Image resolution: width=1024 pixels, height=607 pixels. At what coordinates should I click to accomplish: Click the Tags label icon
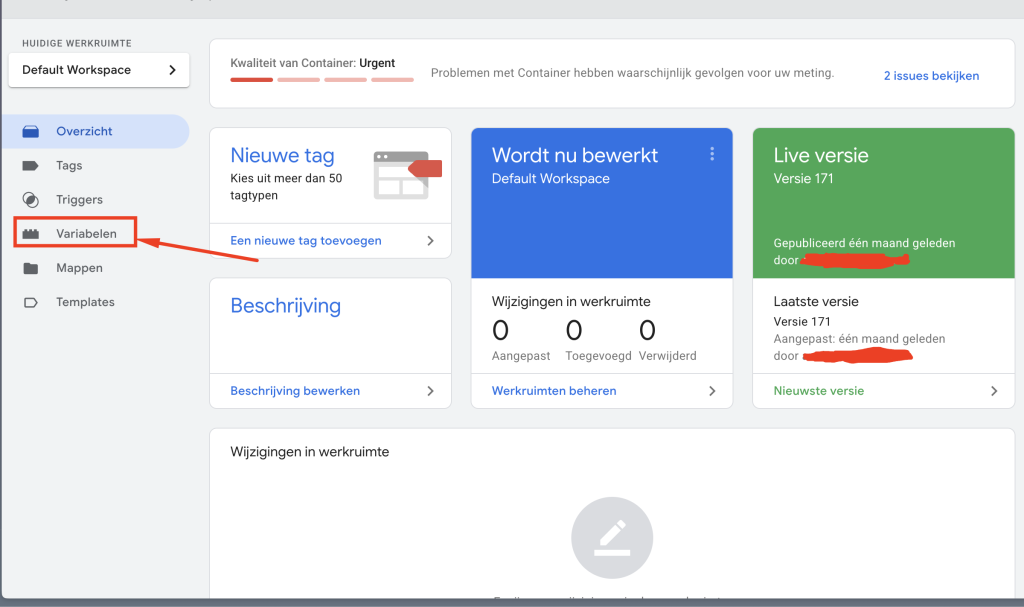pos(31,165)
